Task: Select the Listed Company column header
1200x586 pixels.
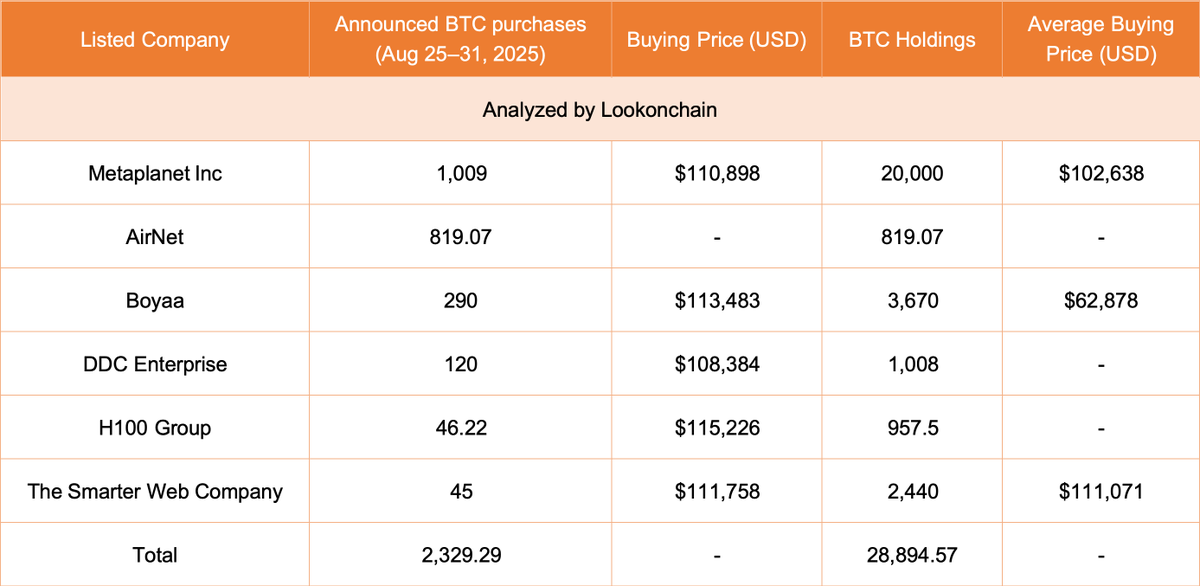Action: click(154, 40)
